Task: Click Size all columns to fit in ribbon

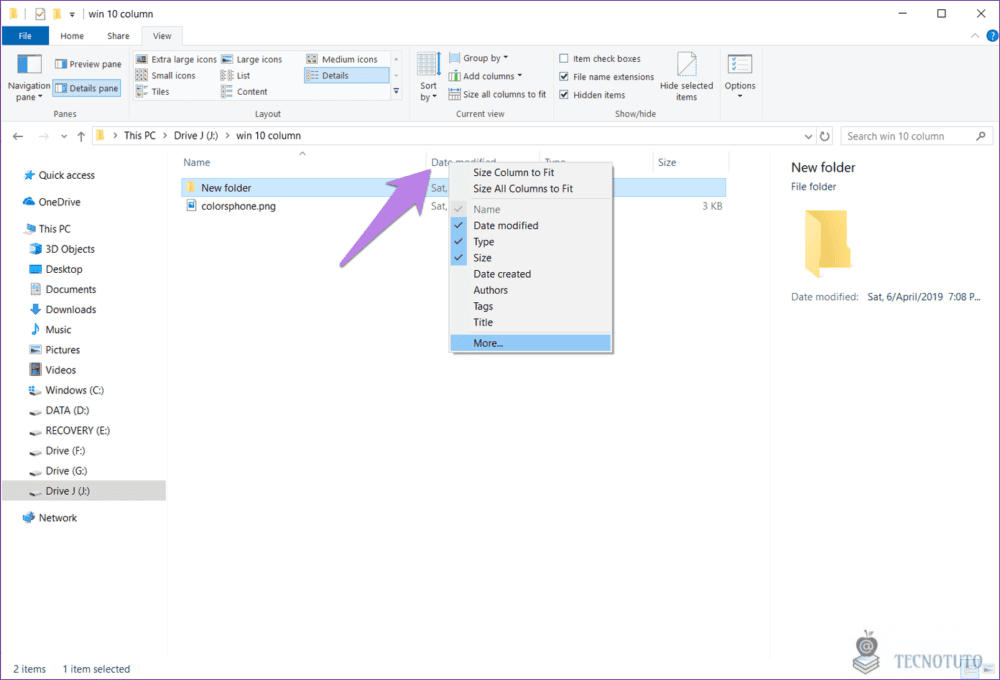Action: 497,94
